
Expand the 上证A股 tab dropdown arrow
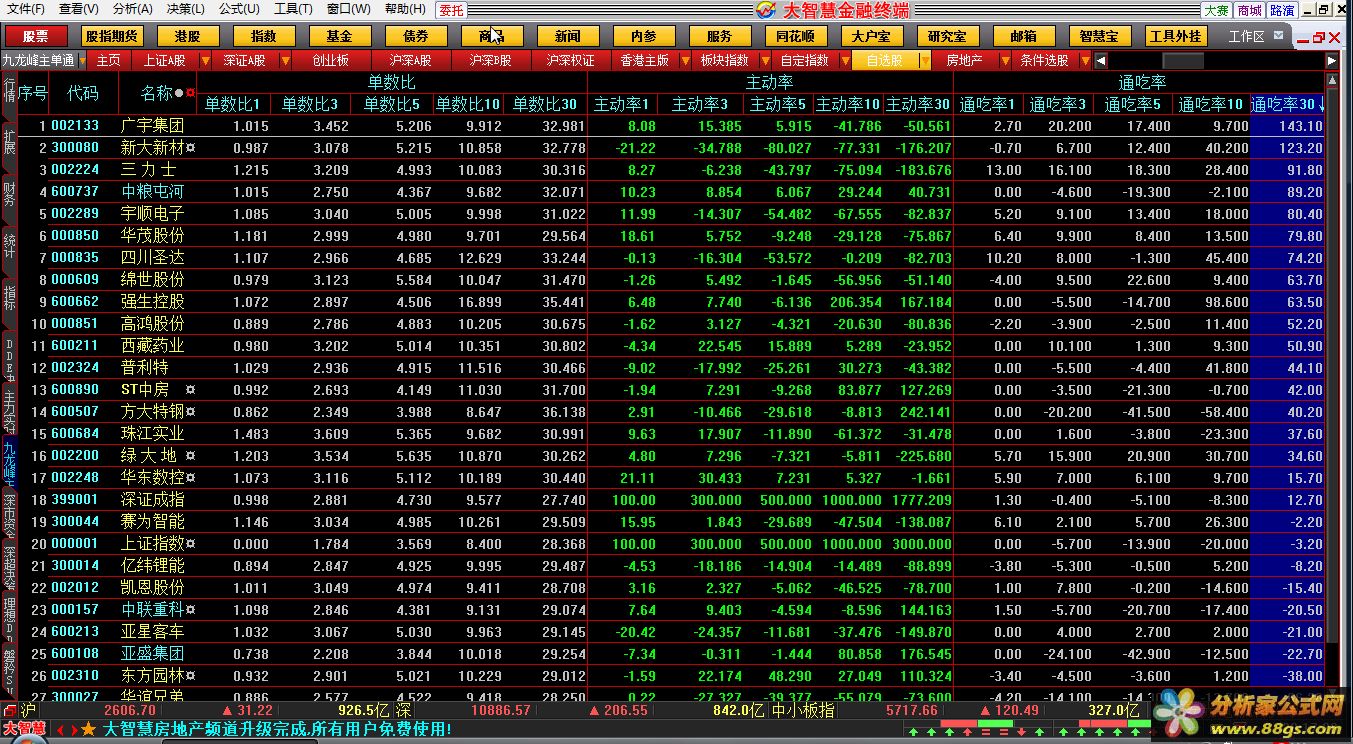pyautogui.click(x=207, y=61)
